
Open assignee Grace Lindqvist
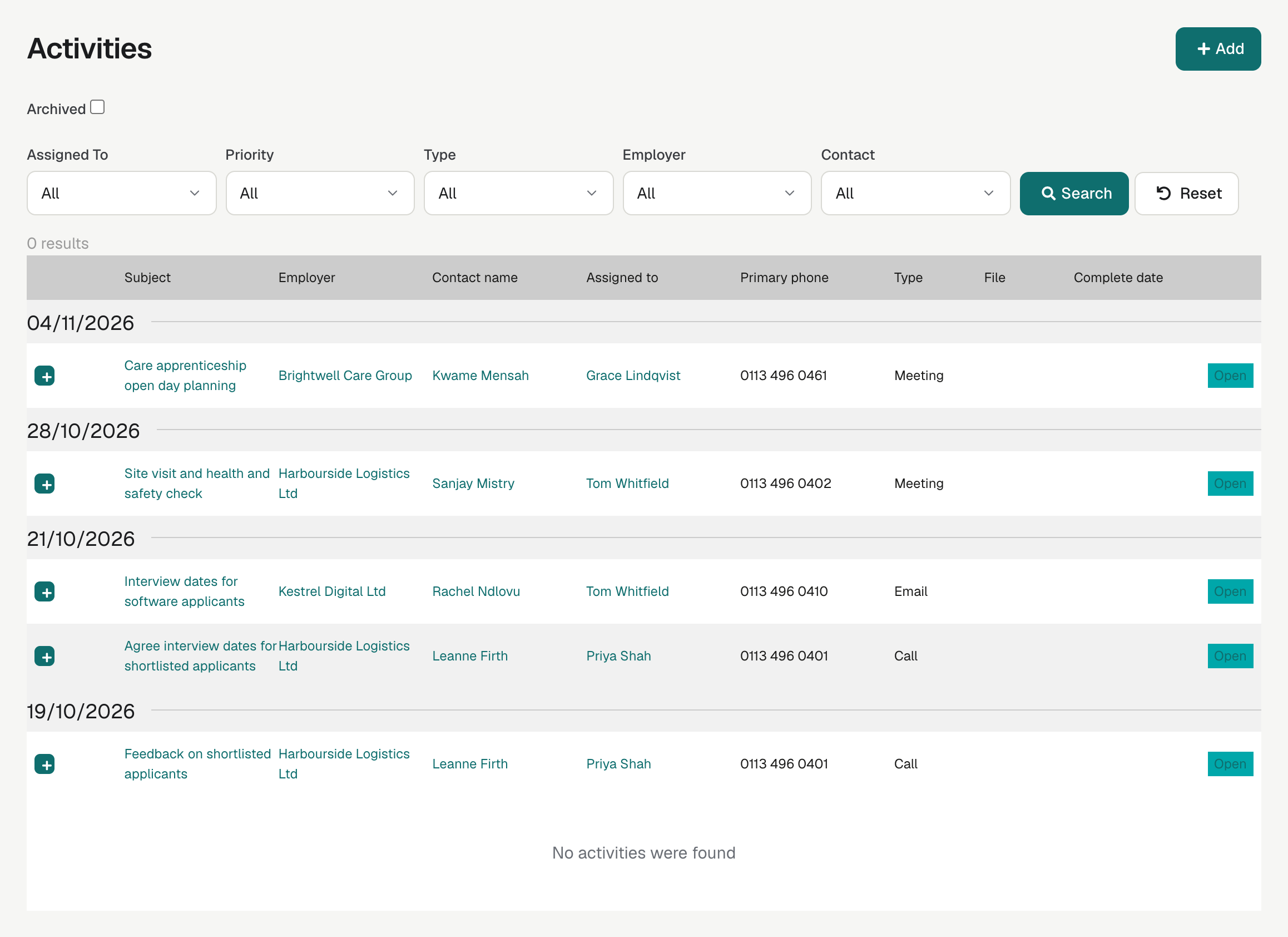click(633, 376)
